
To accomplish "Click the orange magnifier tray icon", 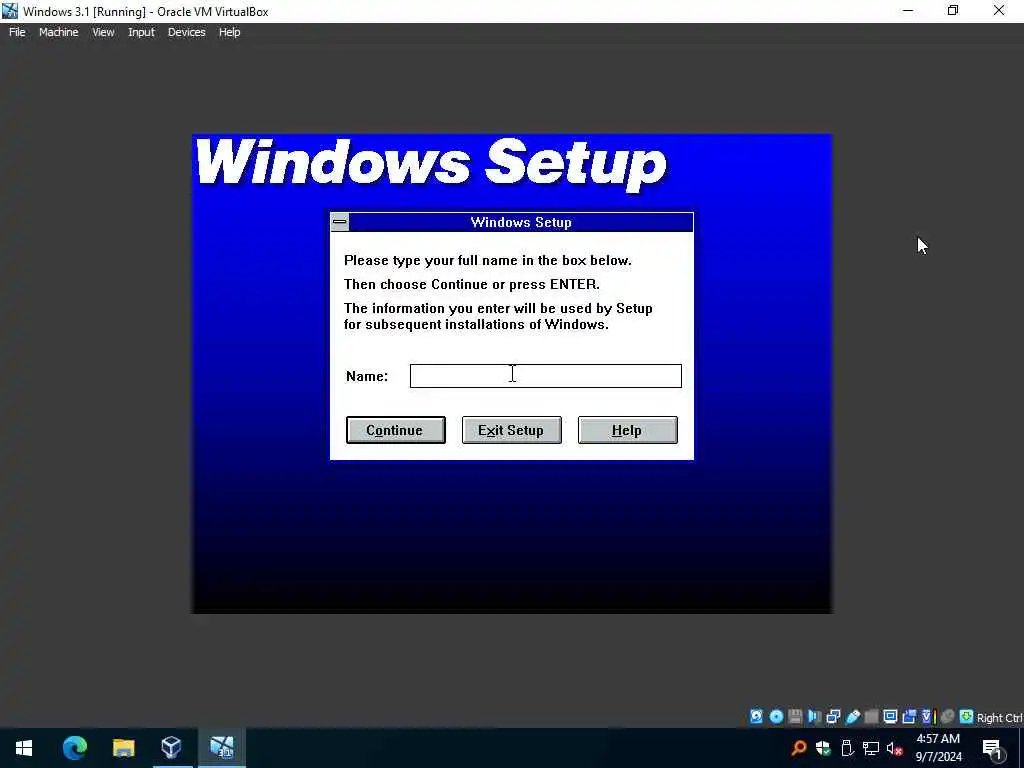I will [798, 748].
